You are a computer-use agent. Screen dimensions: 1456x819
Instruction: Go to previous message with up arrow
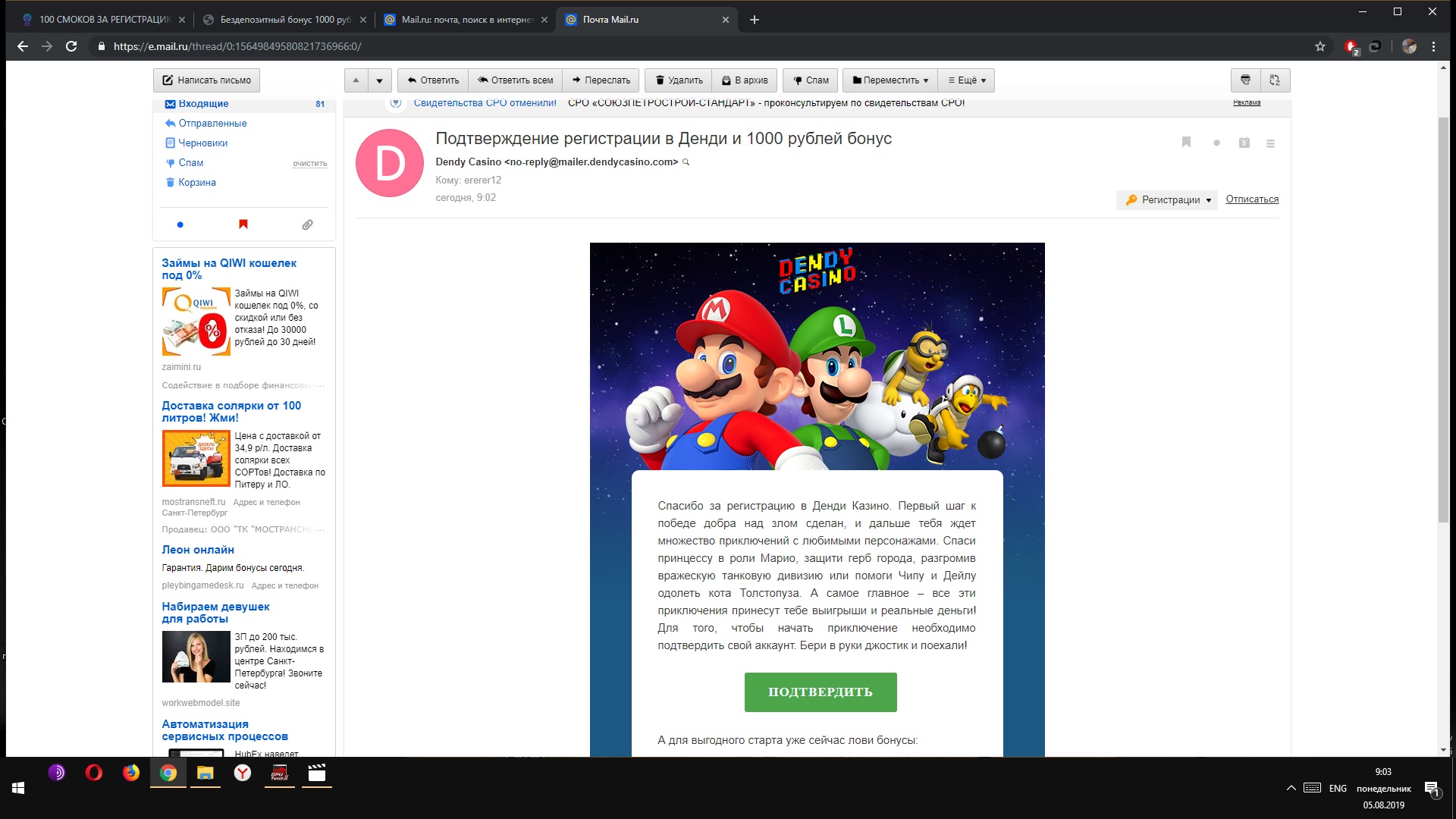click(x=356, y=80)
